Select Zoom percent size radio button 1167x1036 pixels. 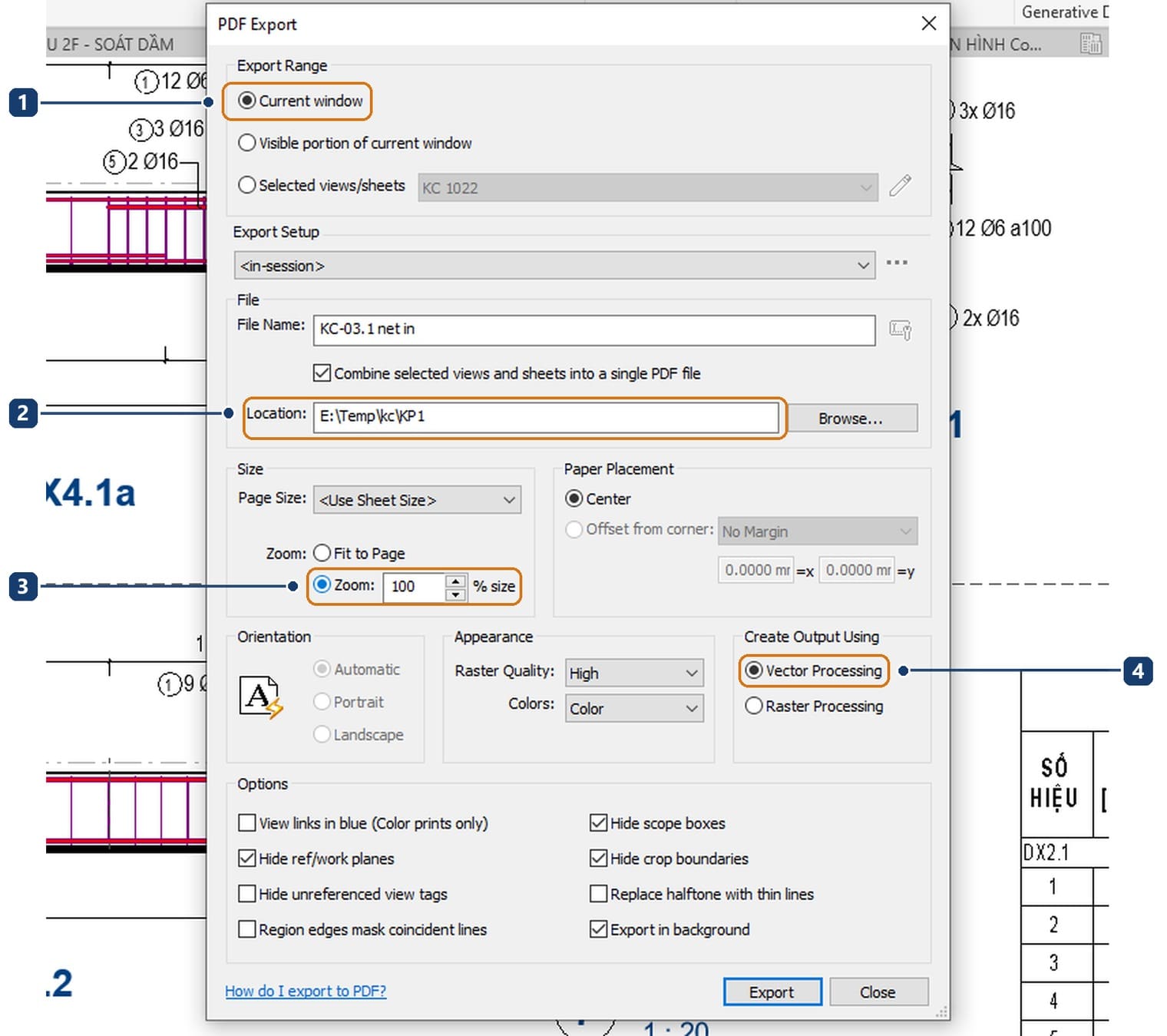coord(322,584)
